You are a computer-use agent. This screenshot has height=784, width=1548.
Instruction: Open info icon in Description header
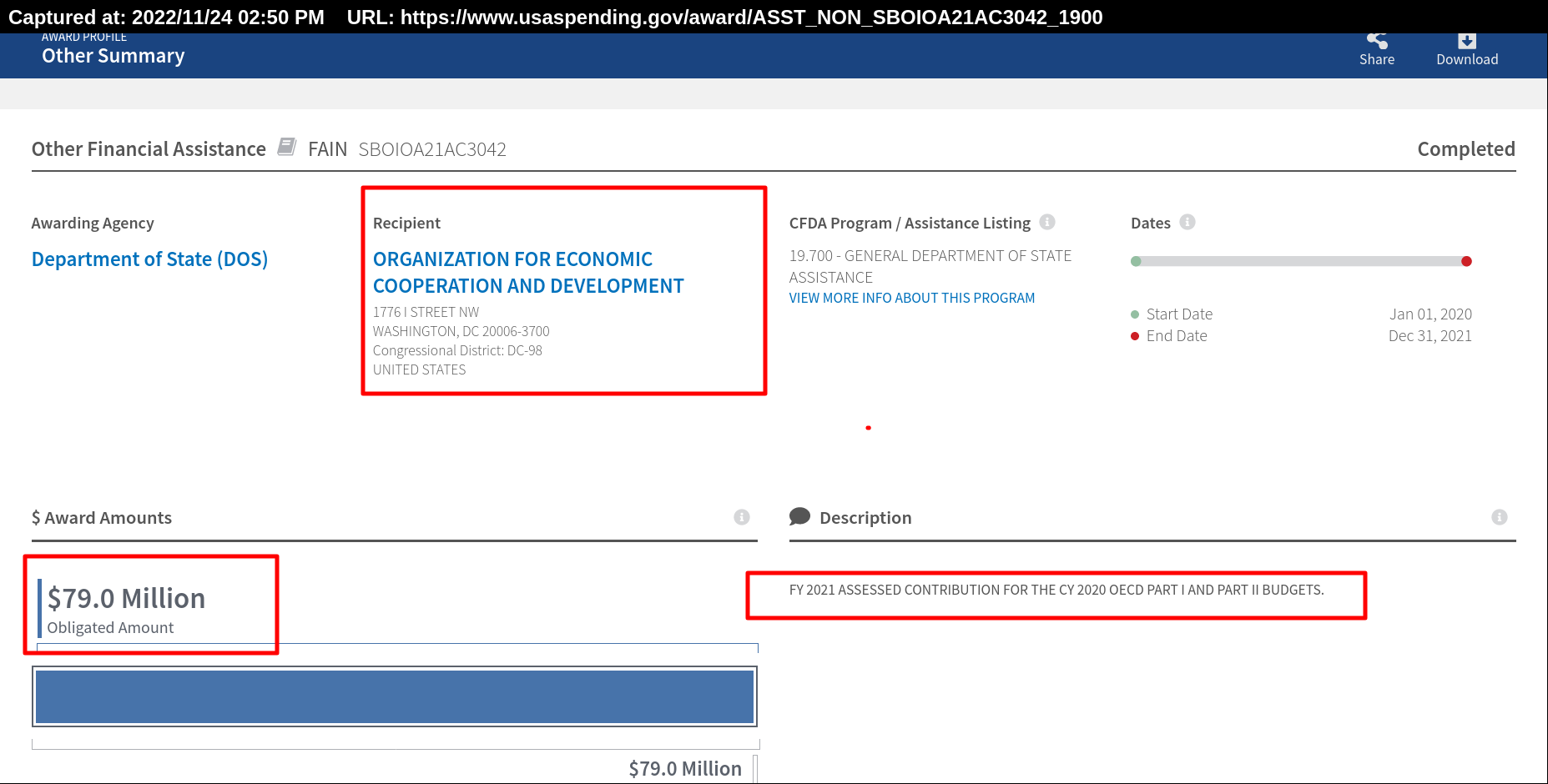[x=1500, y=517]
